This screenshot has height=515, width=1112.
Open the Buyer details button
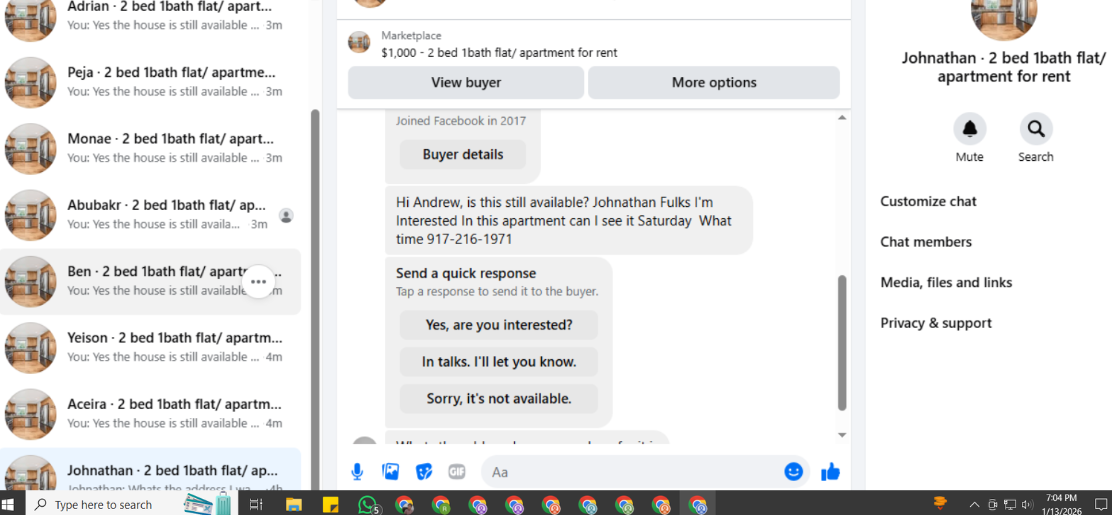463,155
